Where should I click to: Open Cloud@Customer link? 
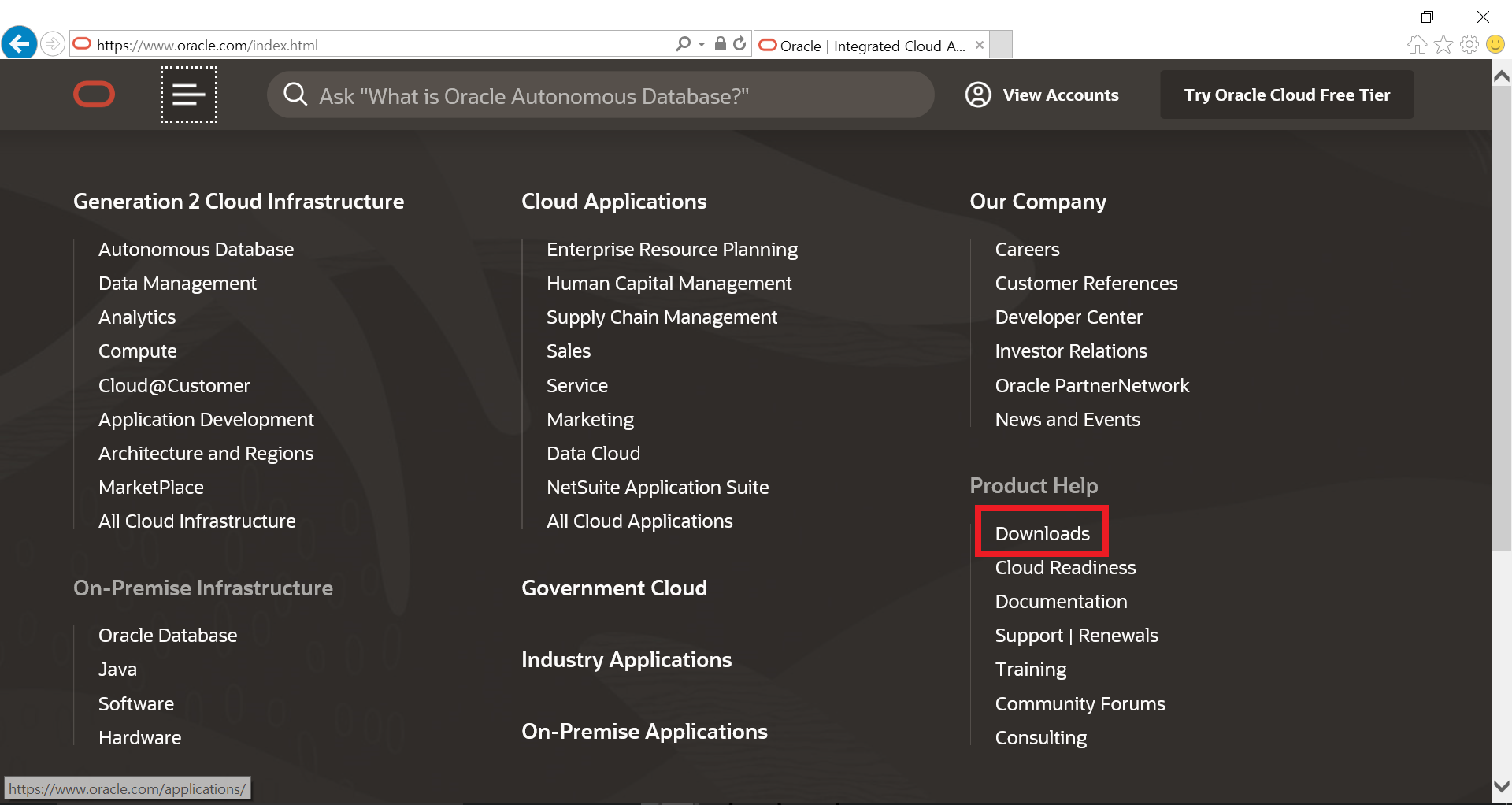(x=174, y=386)
